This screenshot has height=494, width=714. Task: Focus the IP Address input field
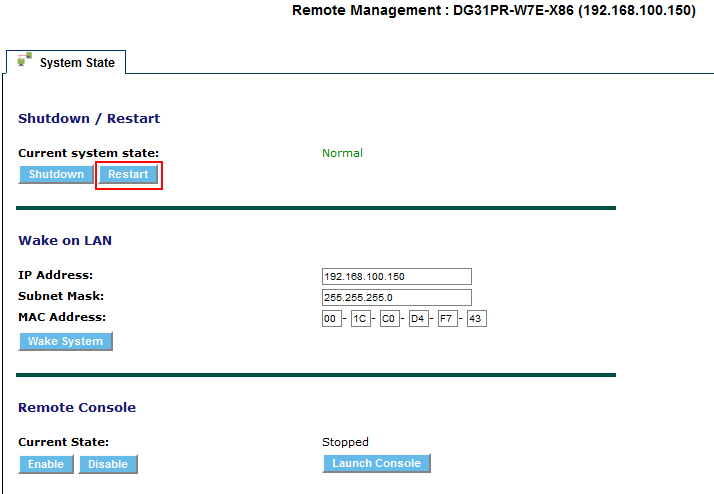(x=396, y=277)
